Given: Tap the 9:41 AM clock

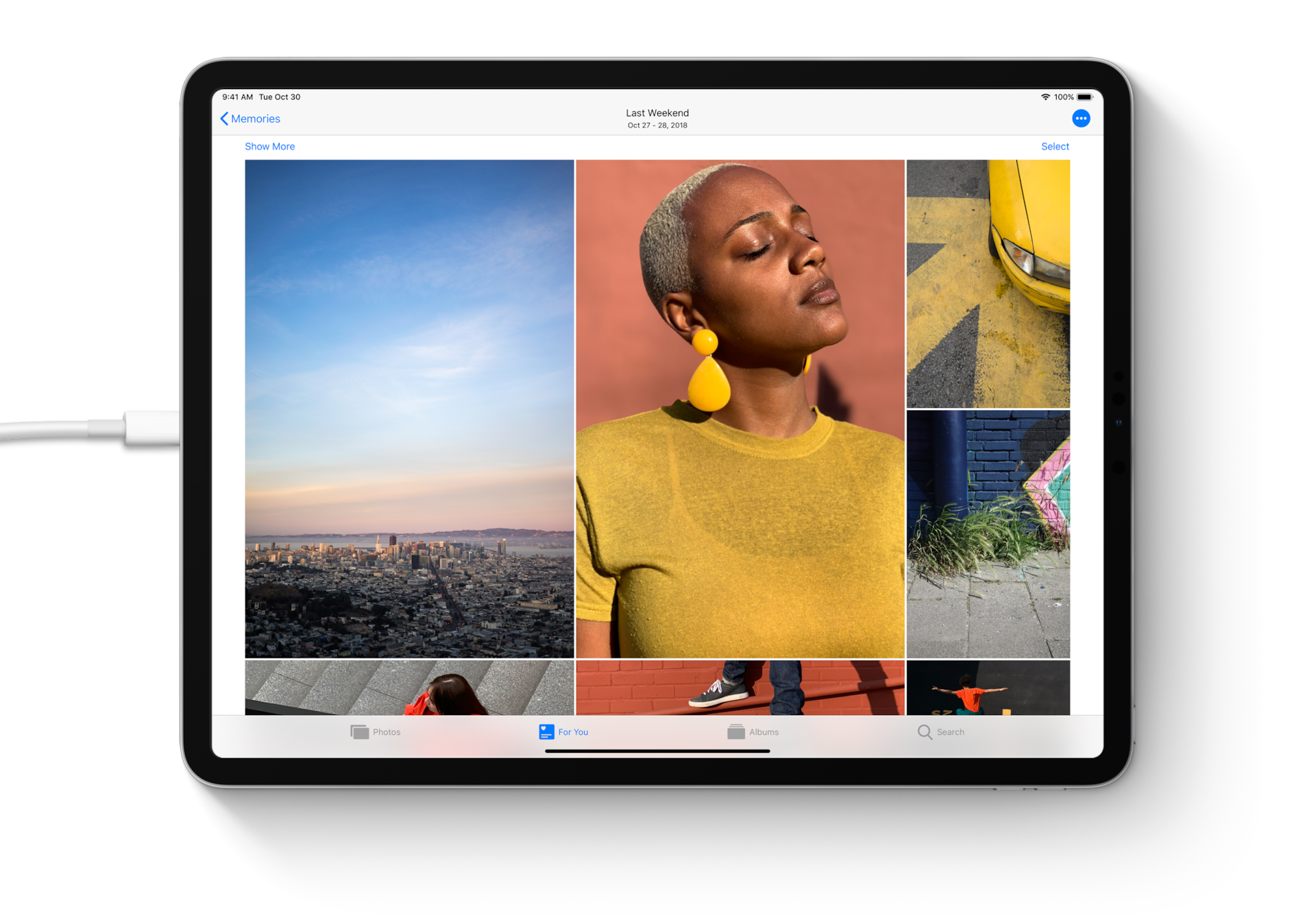Looking at the screenshot, I should (x=237, y=97).
